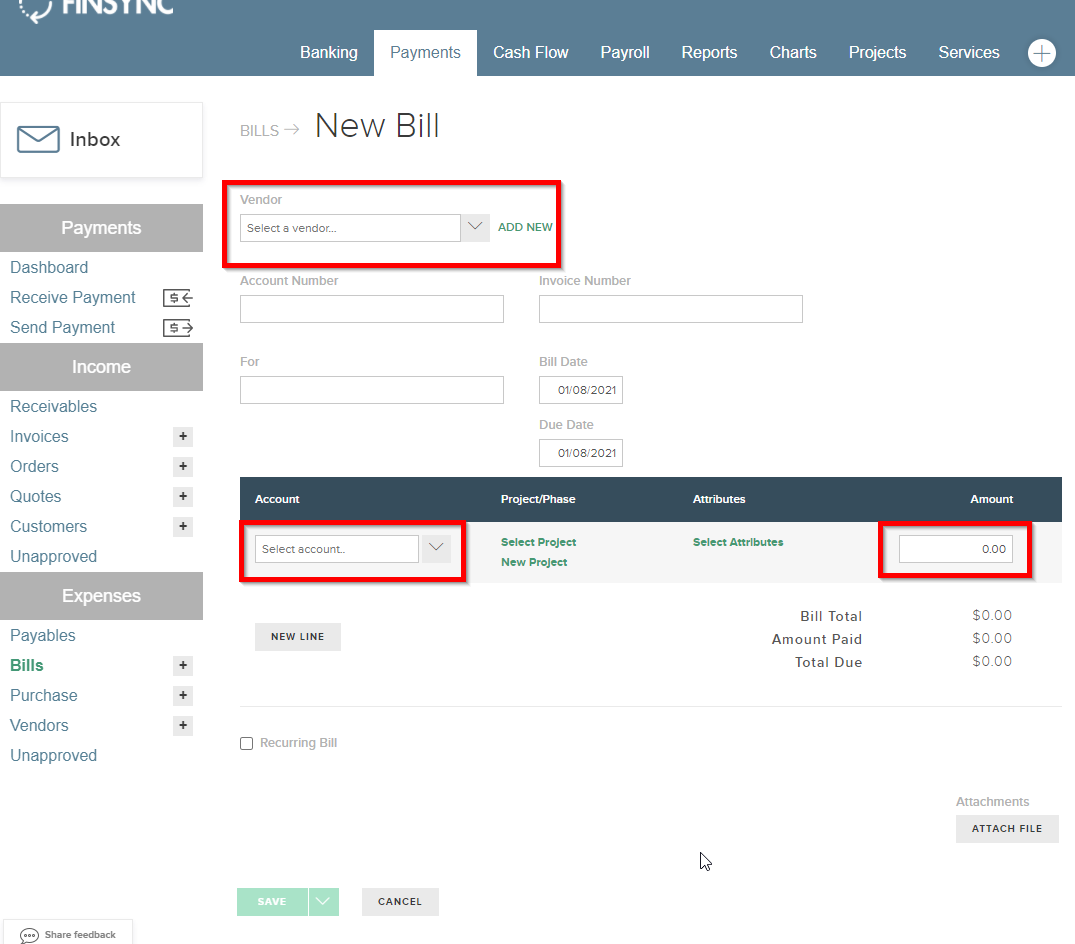The image size is (1075, 944).
Task: Go to the Services tab
Action: tap(969, 53)
